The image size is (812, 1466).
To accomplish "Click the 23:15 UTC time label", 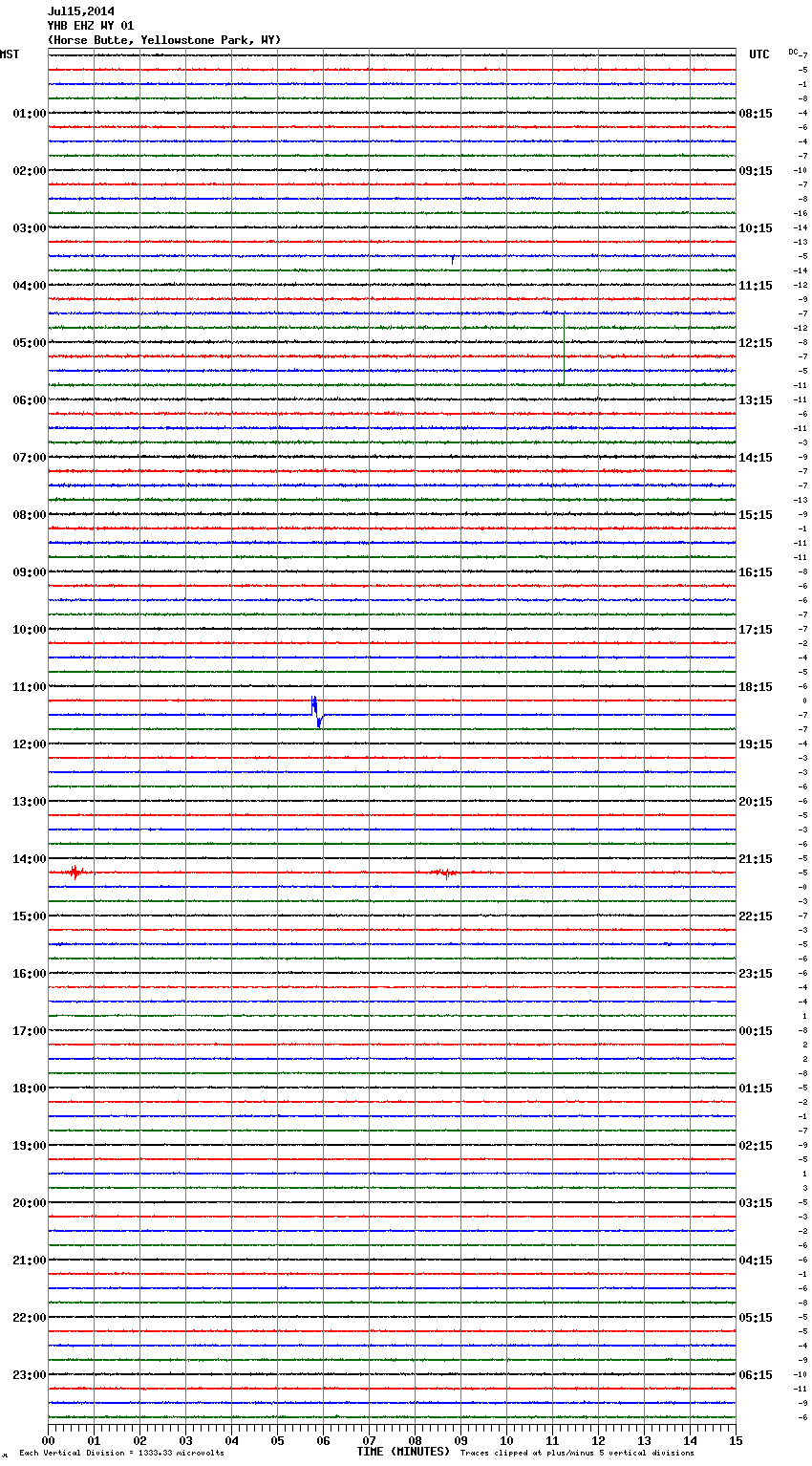I will pos(756,974).
